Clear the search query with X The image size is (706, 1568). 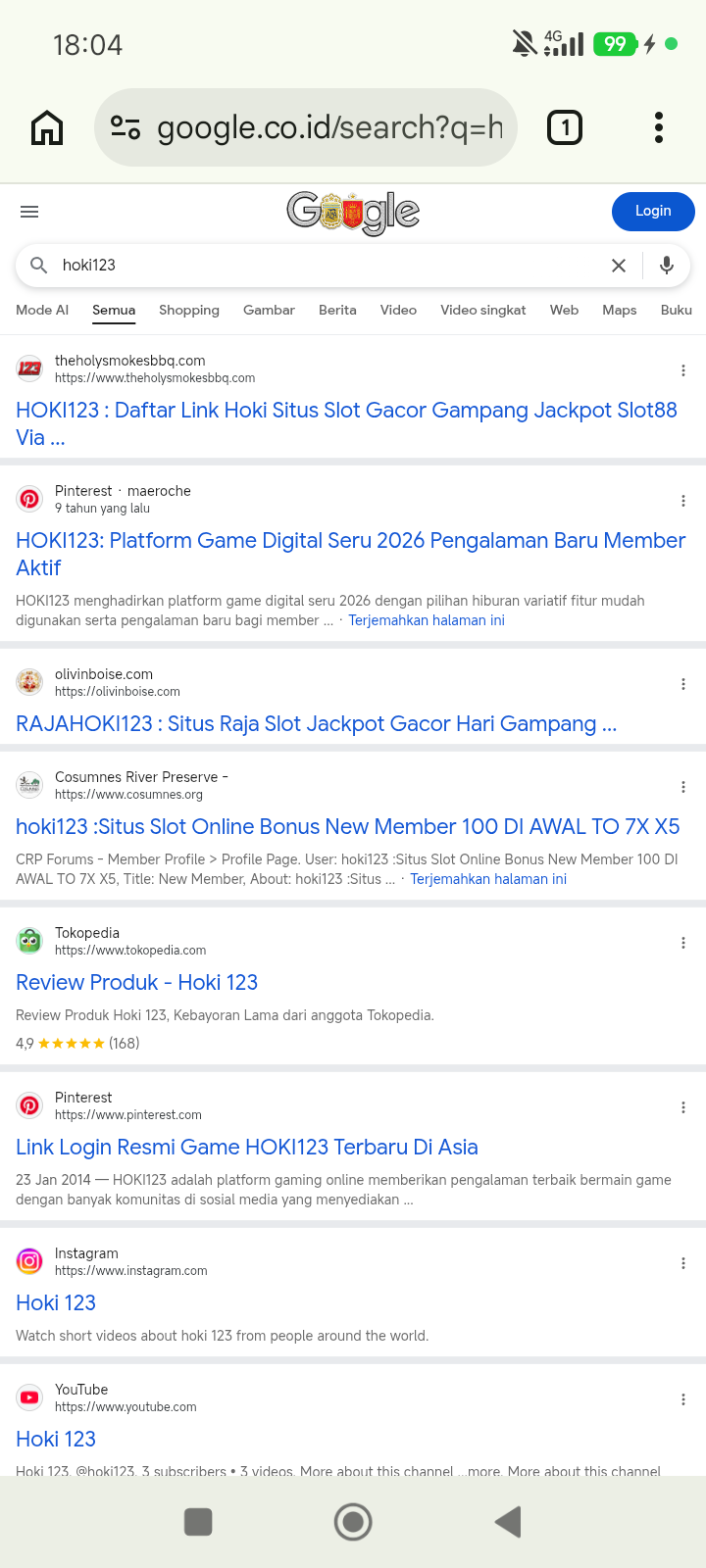pos(619,266)
